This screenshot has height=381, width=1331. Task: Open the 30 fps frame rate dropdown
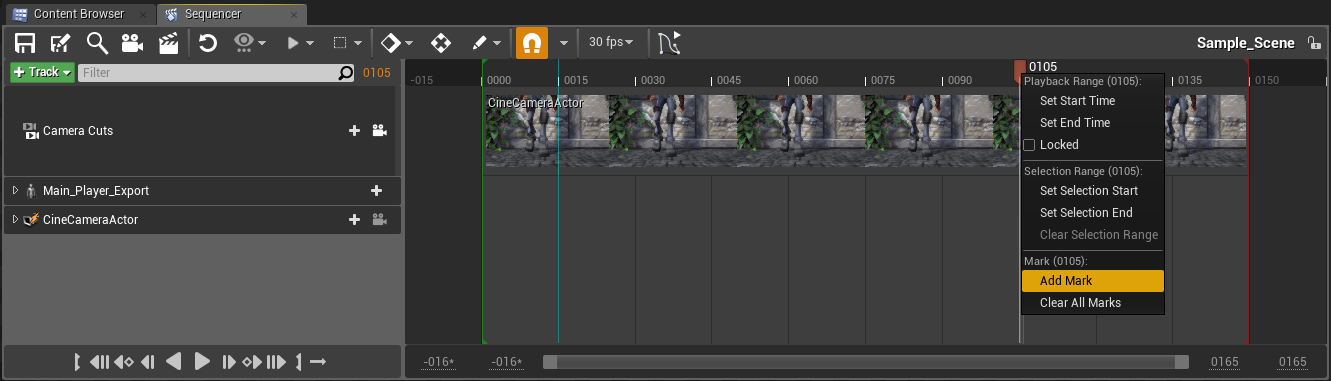[x=611, y=43]
